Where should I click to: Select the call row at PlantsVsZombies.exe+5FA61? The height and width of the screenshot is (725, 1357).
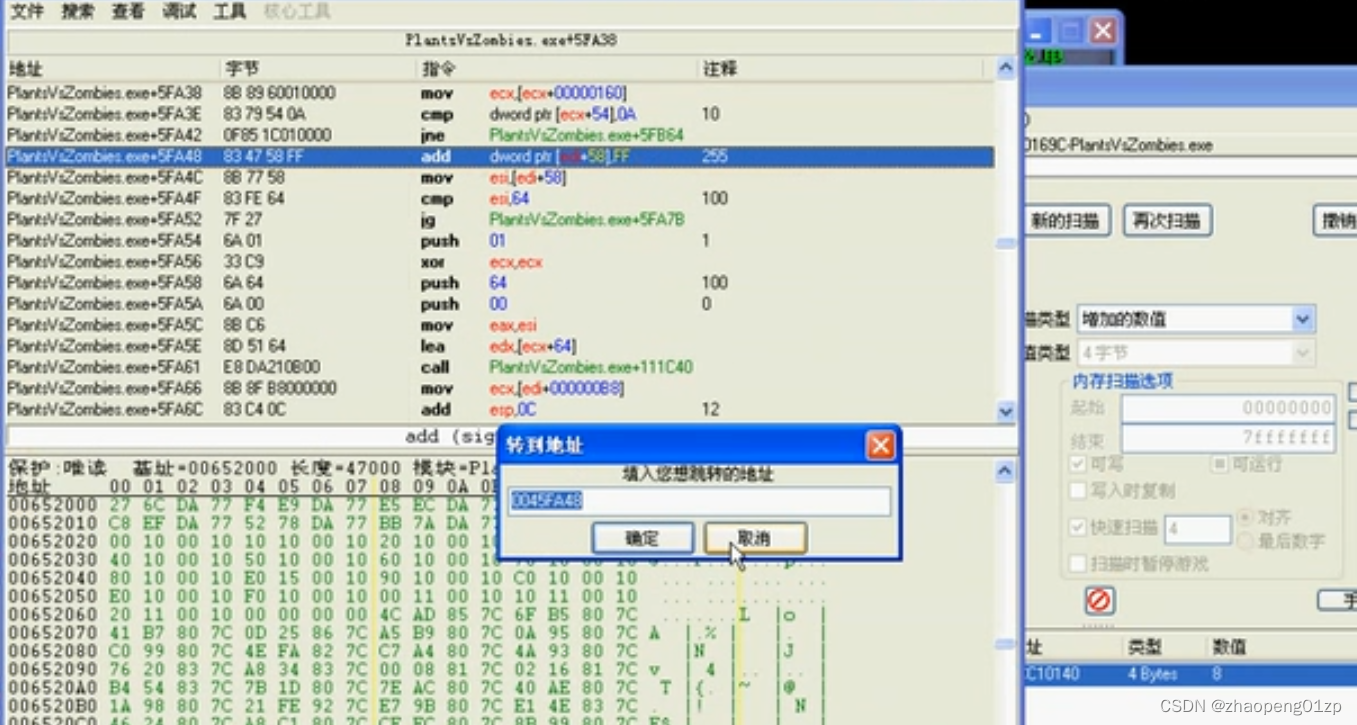click(x=500, y=367)
